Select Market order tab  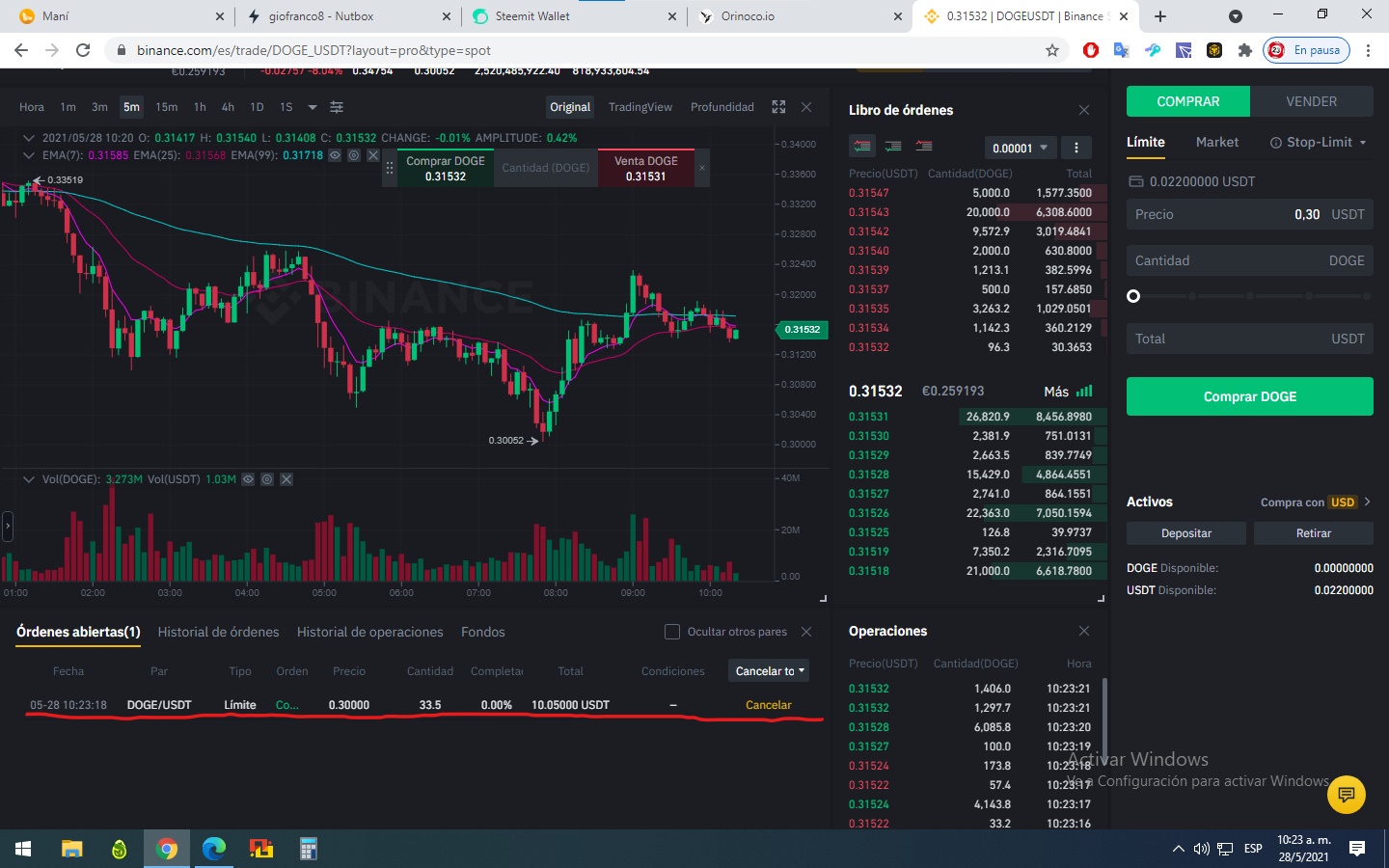1217,142
